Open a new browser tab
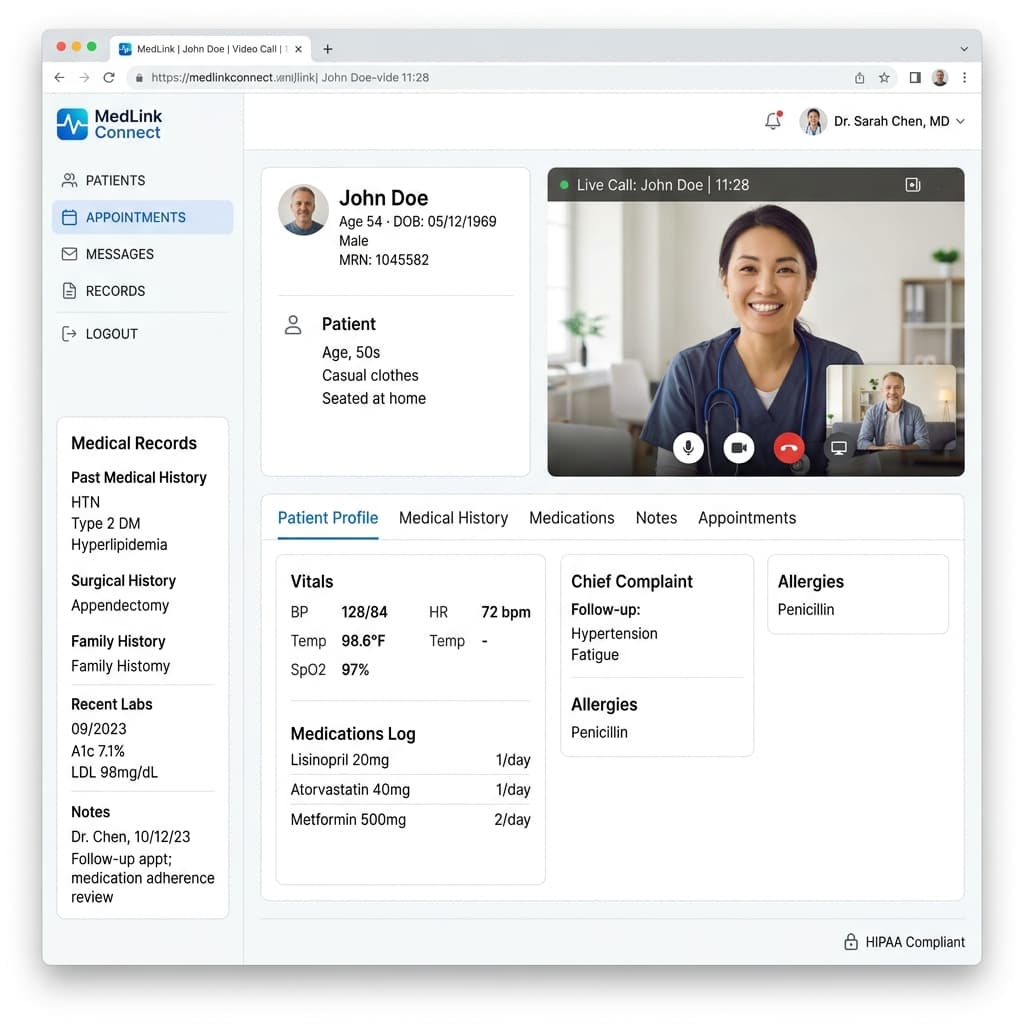 (328, 49)
